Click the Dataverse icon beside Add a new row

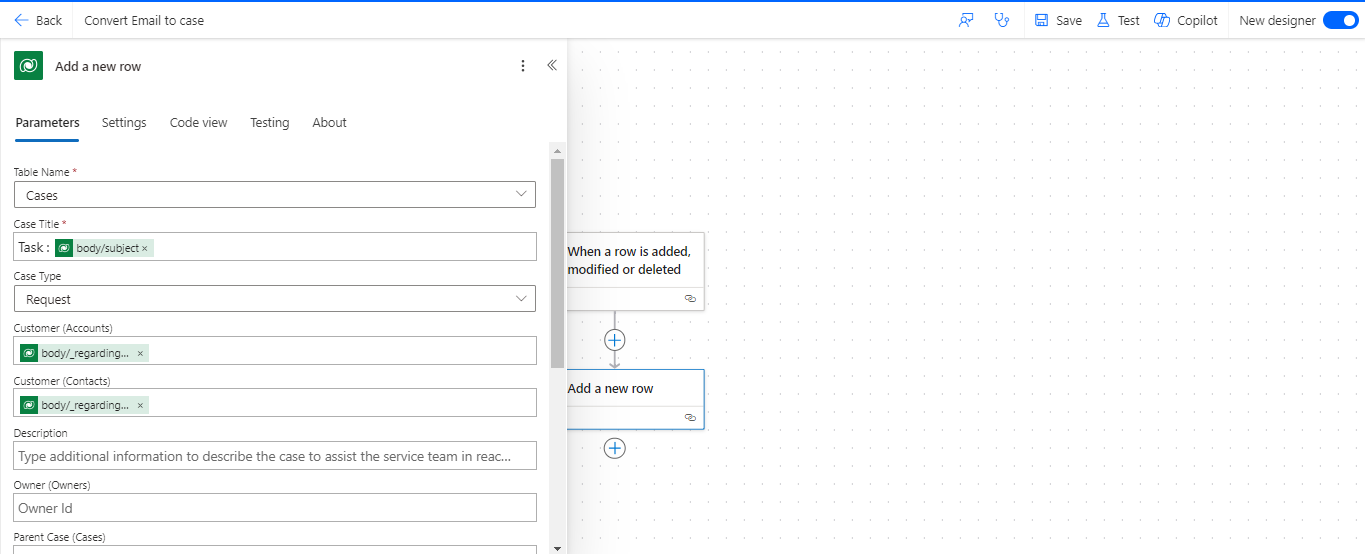coord(28,66)
